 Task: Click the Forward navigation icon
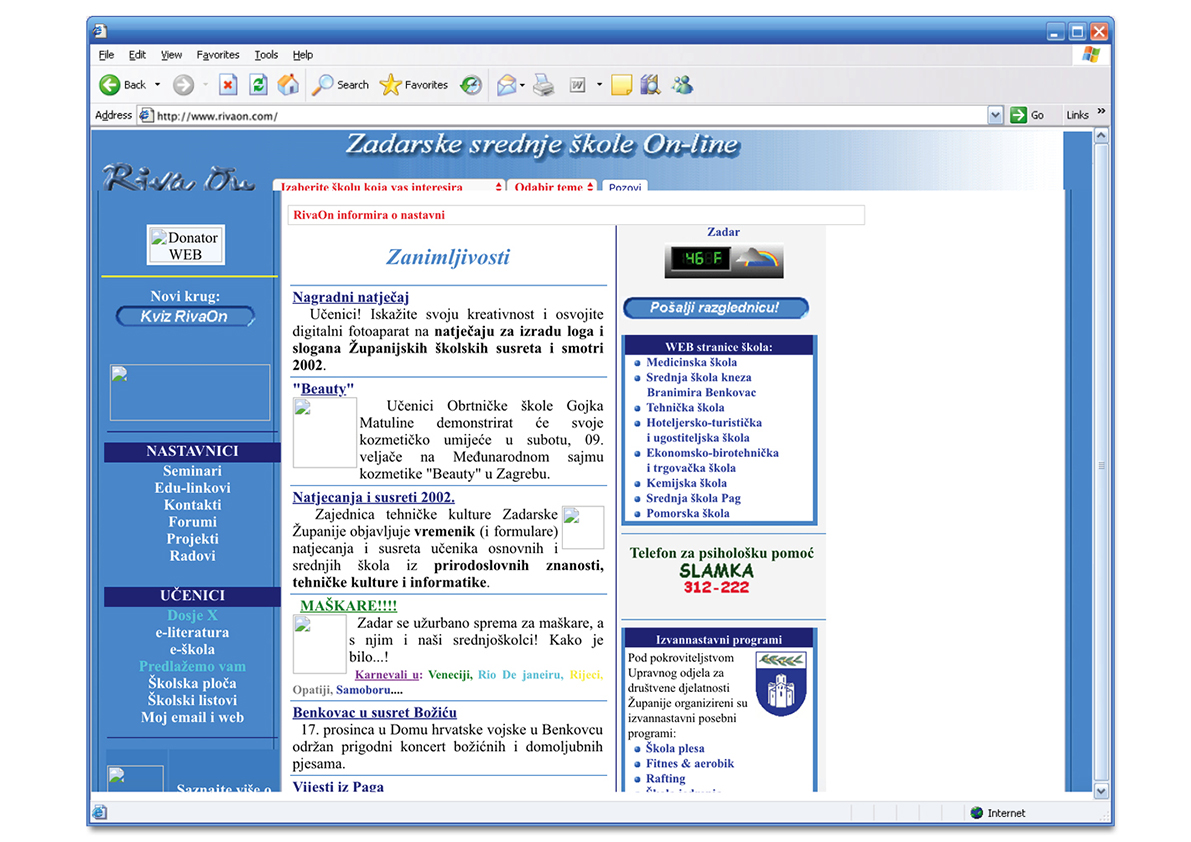coord(182,84)
